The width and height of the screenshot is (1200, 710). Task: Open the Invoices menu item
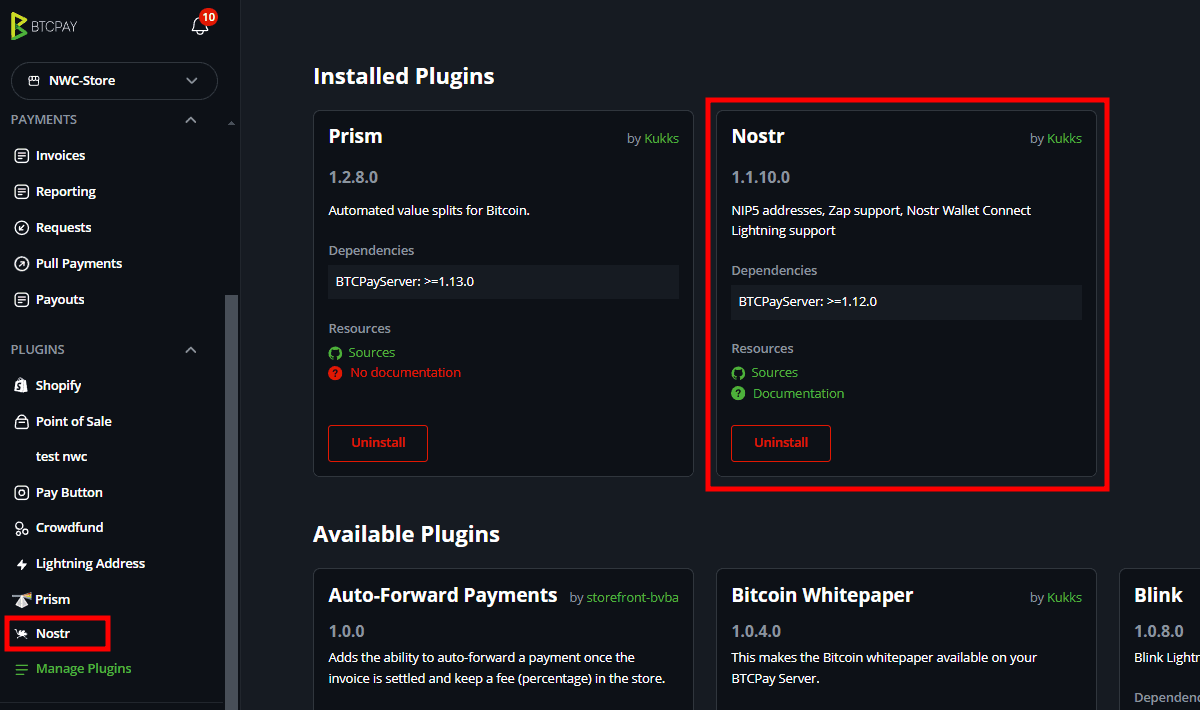tap(60, 156)
